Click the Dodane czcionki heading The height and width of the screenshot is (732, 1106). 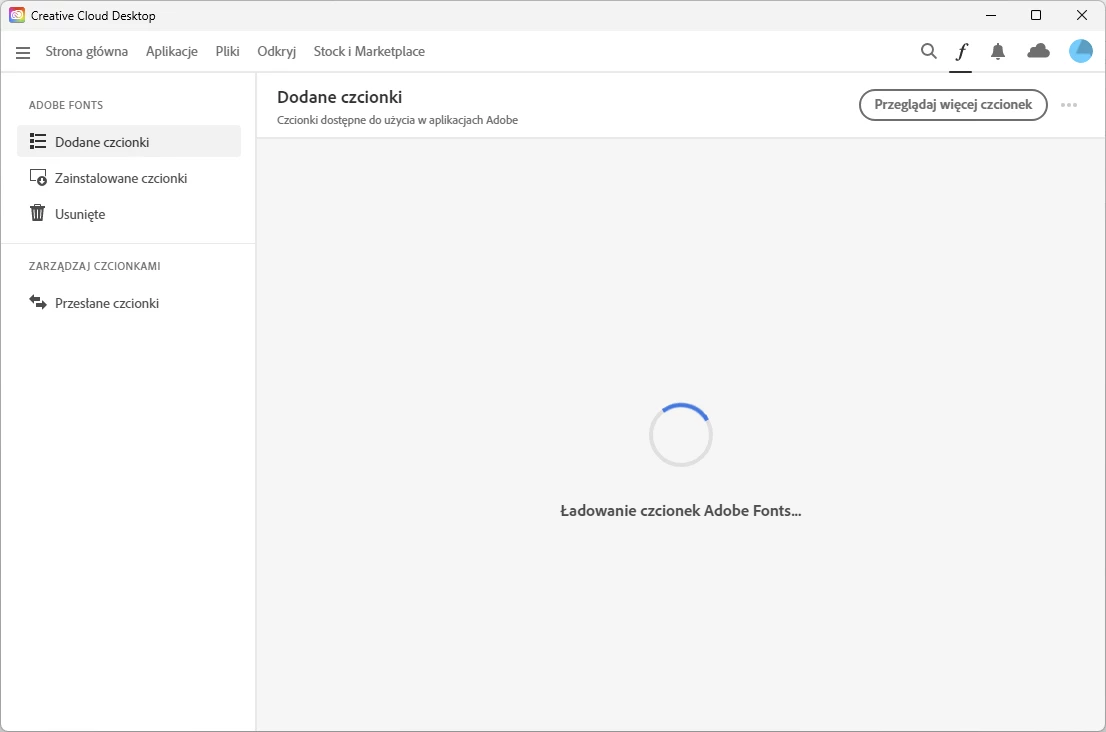[339, 97]
